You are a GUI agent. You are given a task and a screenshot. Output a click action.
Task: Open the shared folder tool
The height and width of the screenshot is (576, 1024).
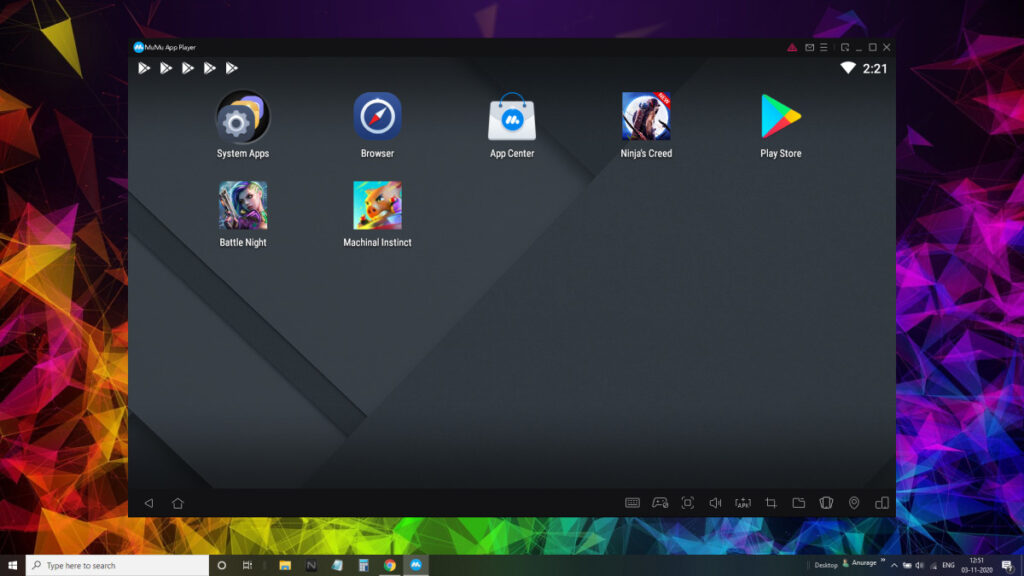(x=798, y=503)
